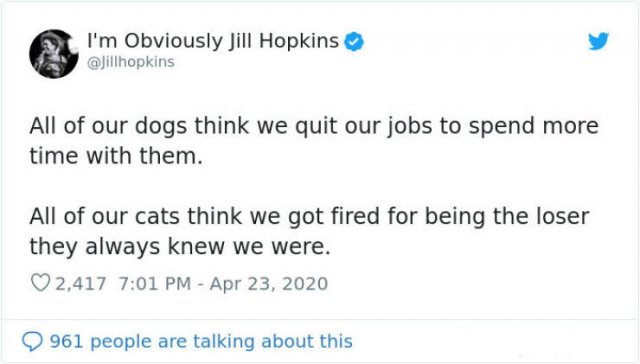Click the speech bubble reply icon
This screenshot has width=640, height=364.
[x=32, y=342]
